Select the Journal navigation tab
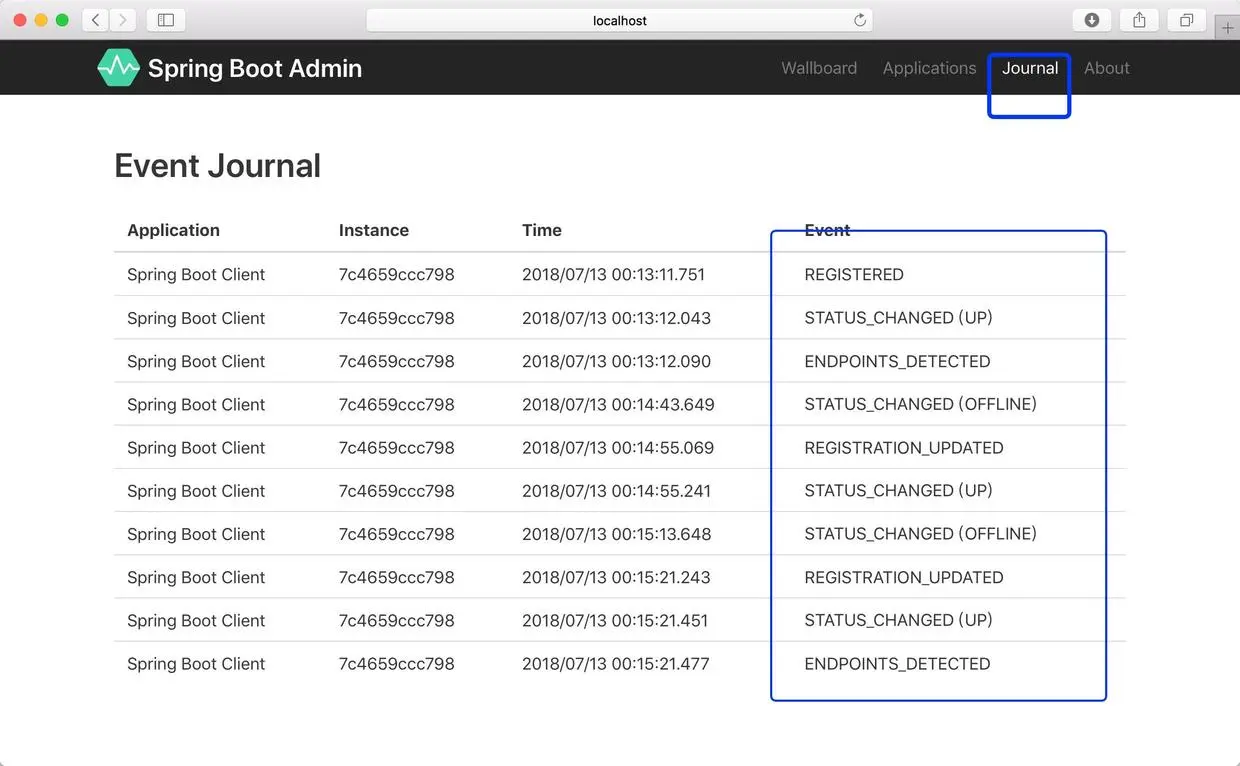The height and width of the screenshot is (766, 1240). (x=1030, y=68)
